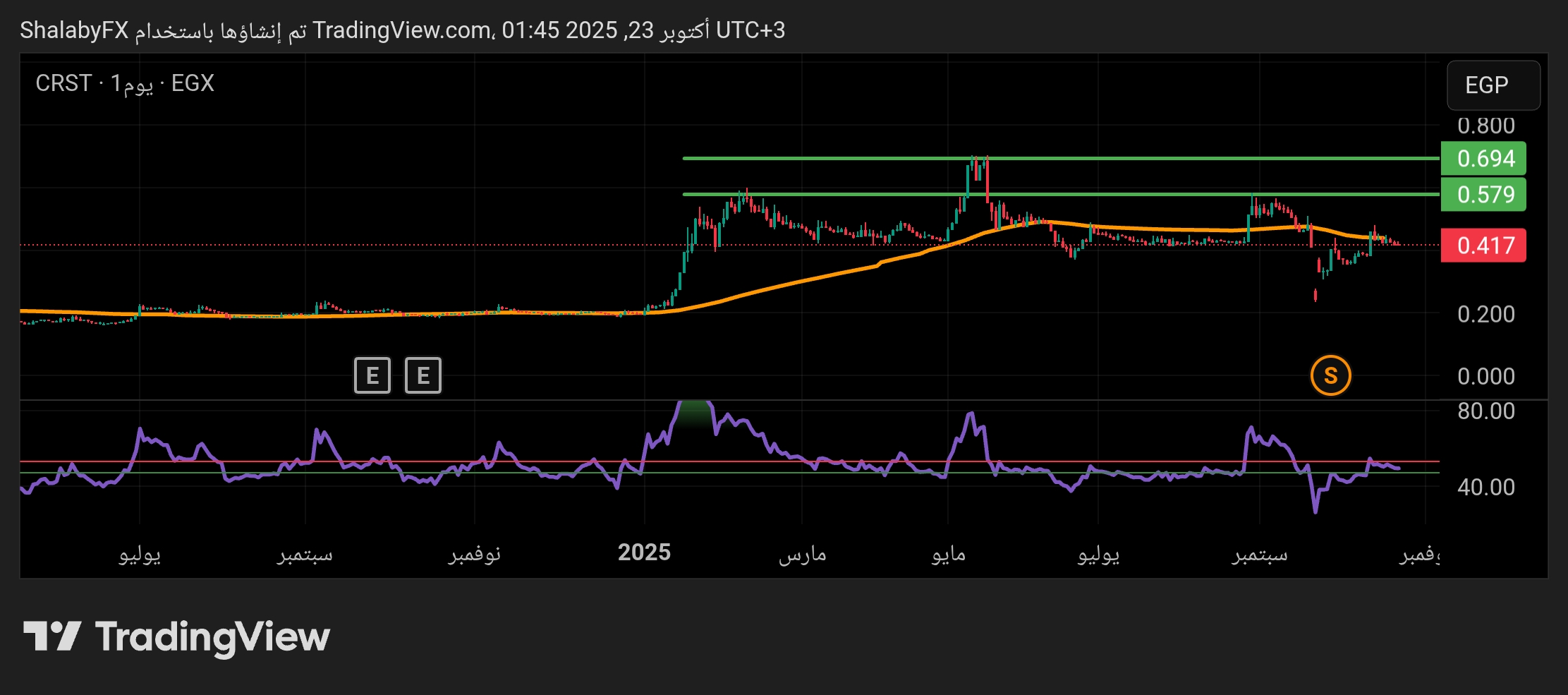Image resolution: width=1568 pixels, height=695 pixels.
Task: Click the 40.00 RSI scale label
Action: click(1485, 487)
